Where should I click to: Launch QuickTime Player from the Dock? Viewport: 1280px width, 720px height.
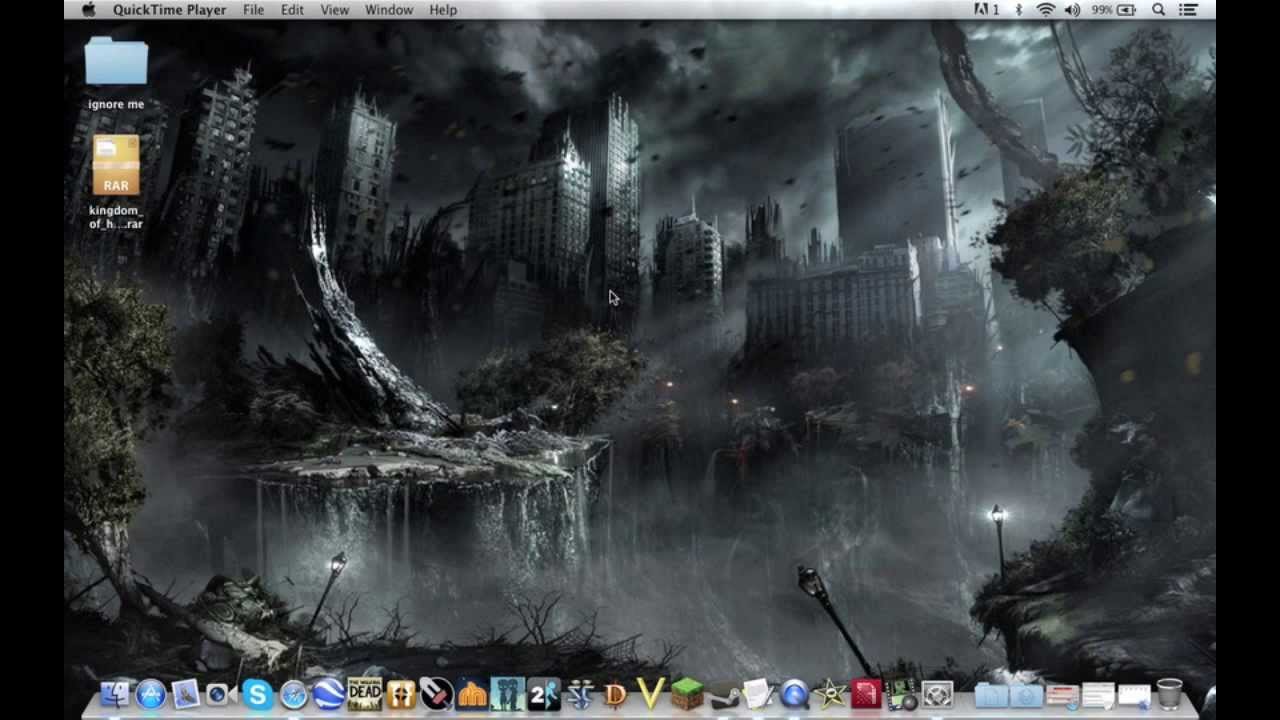click(x=795, y=694)
